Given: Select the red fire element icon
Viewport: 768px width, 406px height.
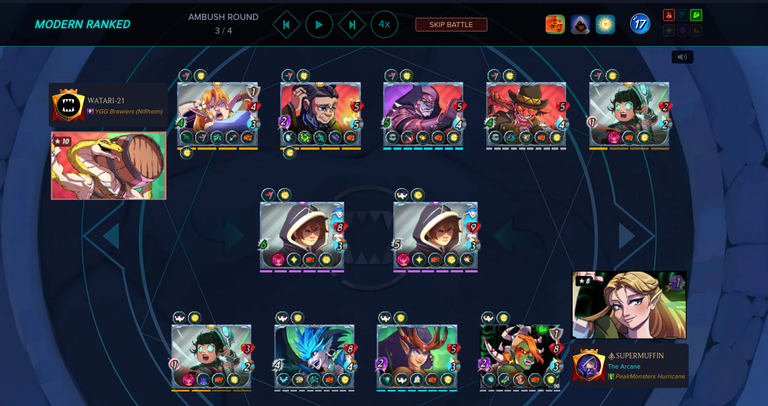Looking at the screenshot, I should (669, 15).
